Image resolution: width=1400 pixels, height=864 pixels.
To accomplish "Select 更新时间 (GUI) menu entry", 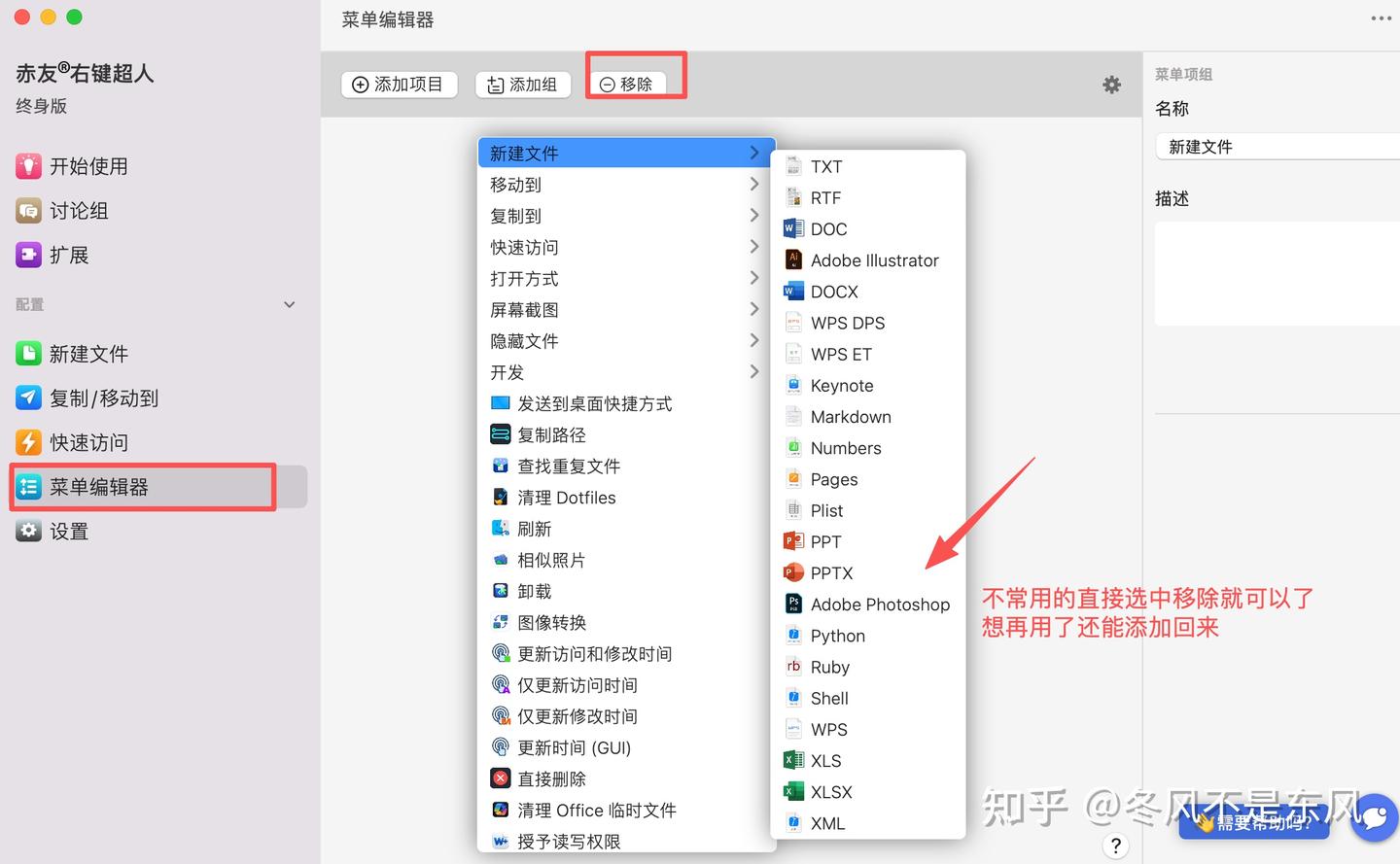I will pyautogui.click(x=627, y=747).
